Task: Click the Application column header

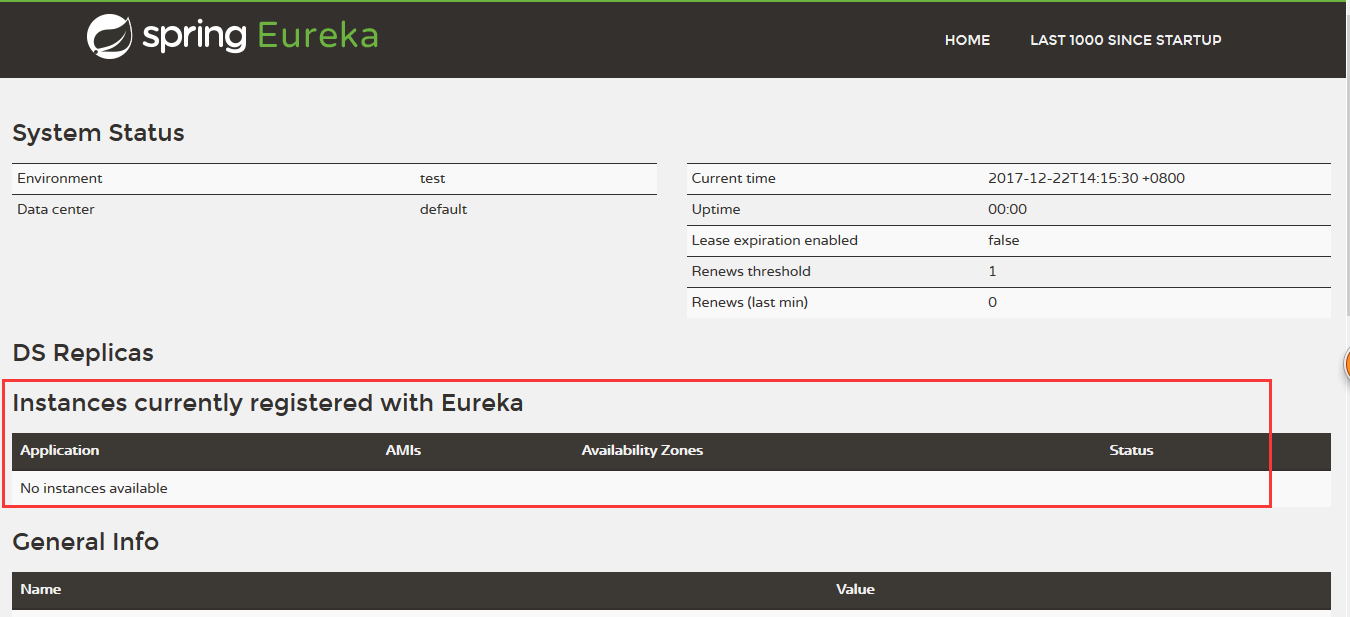Action: pos(60,451)
